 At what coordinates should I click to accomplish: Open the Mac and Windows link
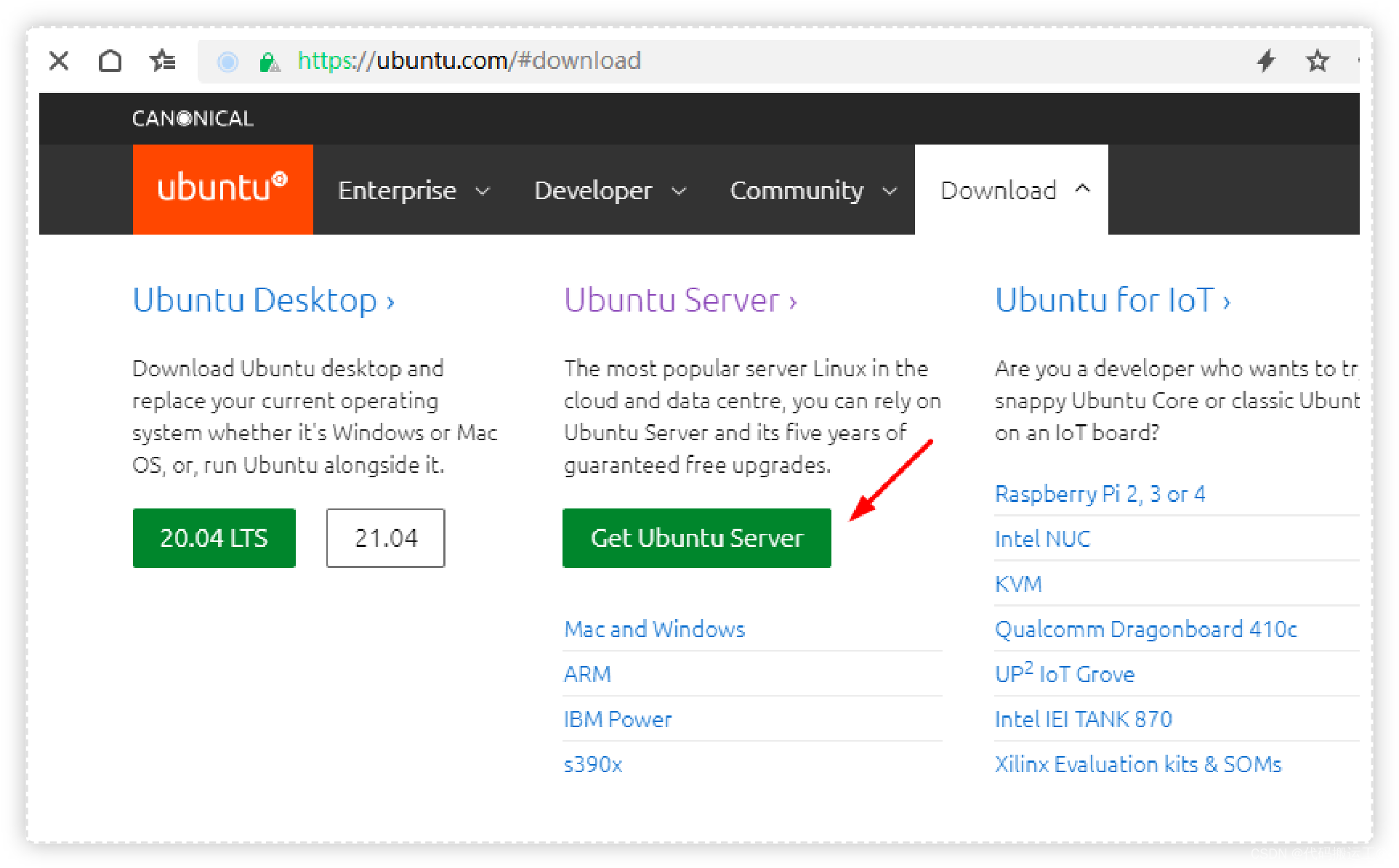[x=654, y=629]
